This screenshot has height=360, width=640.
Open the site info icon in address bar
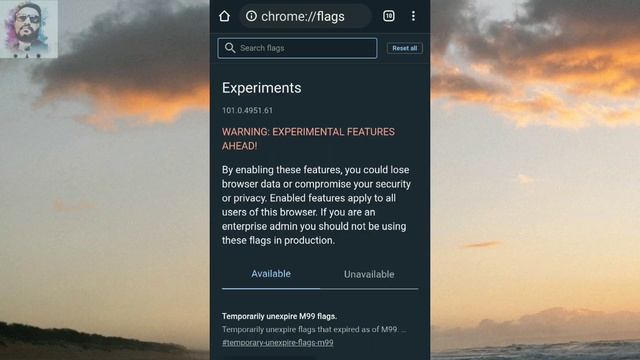(251, 16)
